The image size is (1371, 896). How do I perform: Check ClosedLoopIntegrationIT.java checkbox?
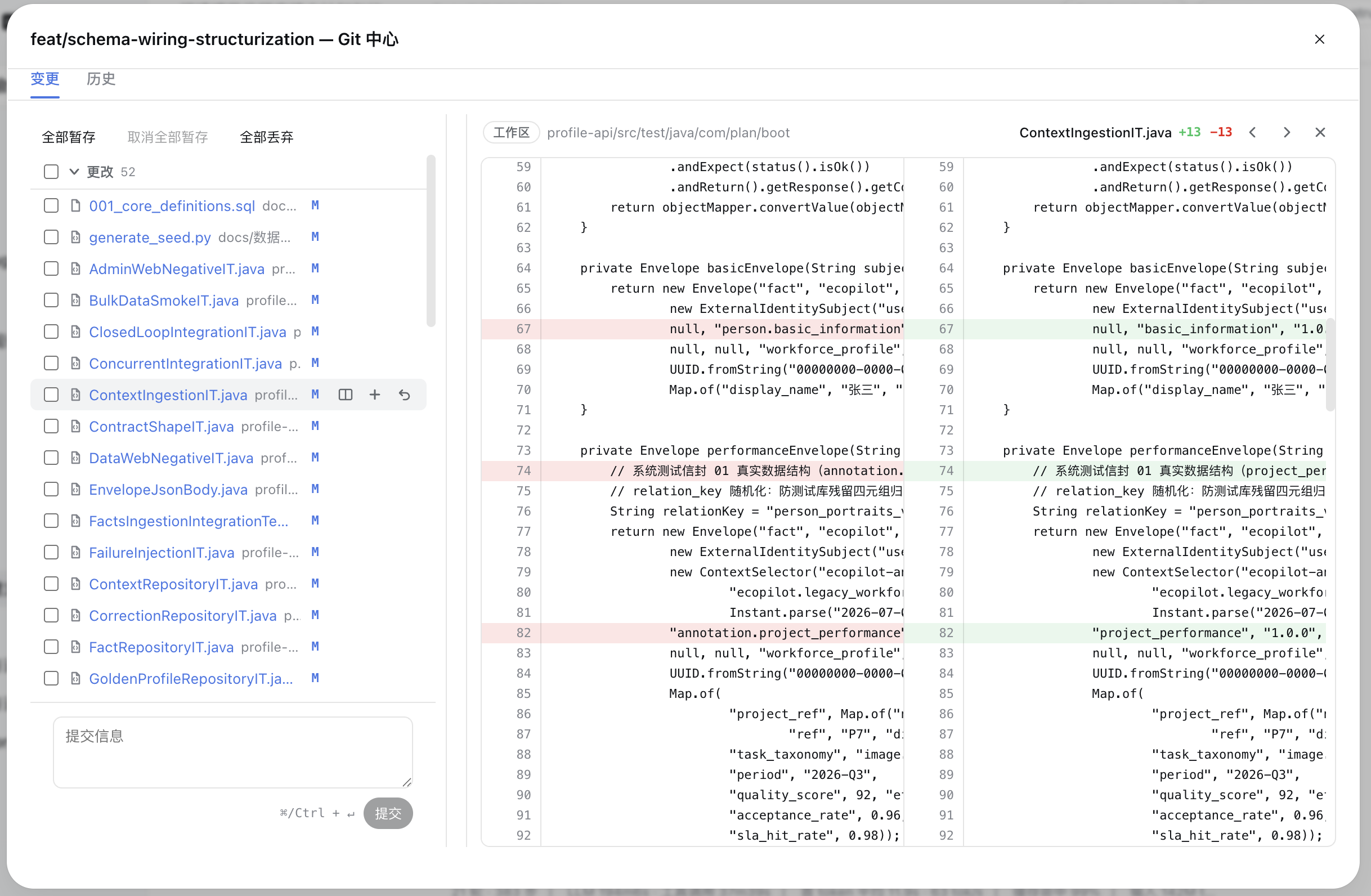coord(51,332)
